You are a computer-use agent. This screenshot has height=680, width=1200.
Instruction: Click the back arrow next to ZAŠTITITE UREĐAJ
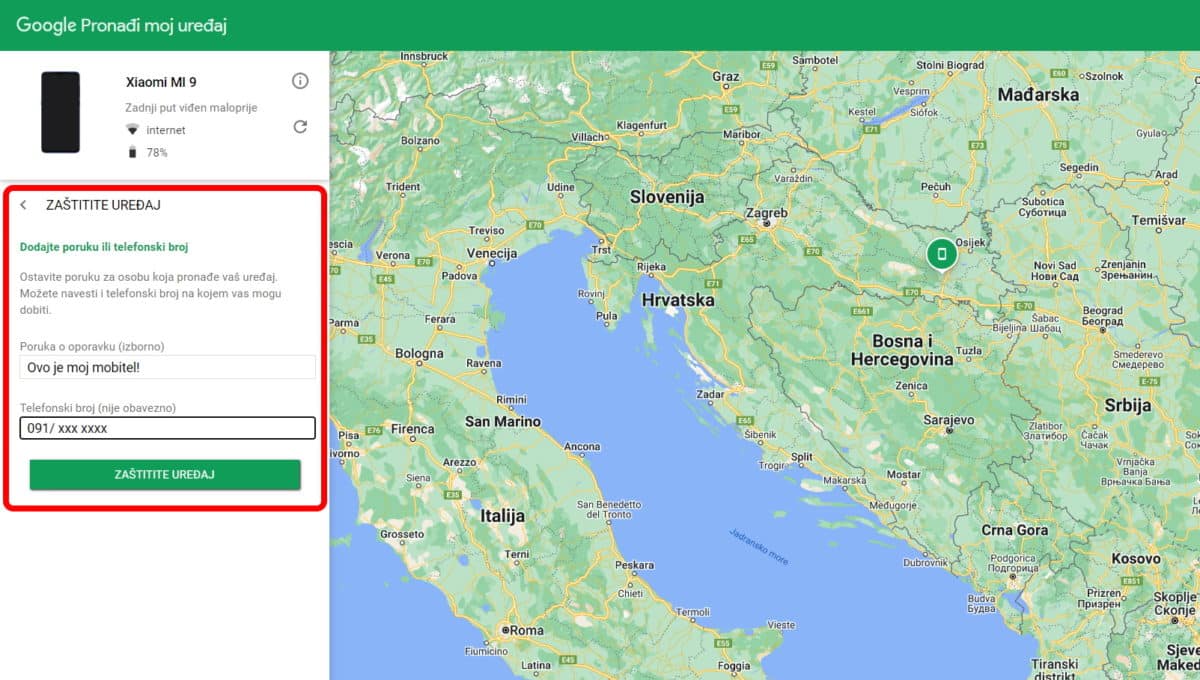tap(24, 204)
